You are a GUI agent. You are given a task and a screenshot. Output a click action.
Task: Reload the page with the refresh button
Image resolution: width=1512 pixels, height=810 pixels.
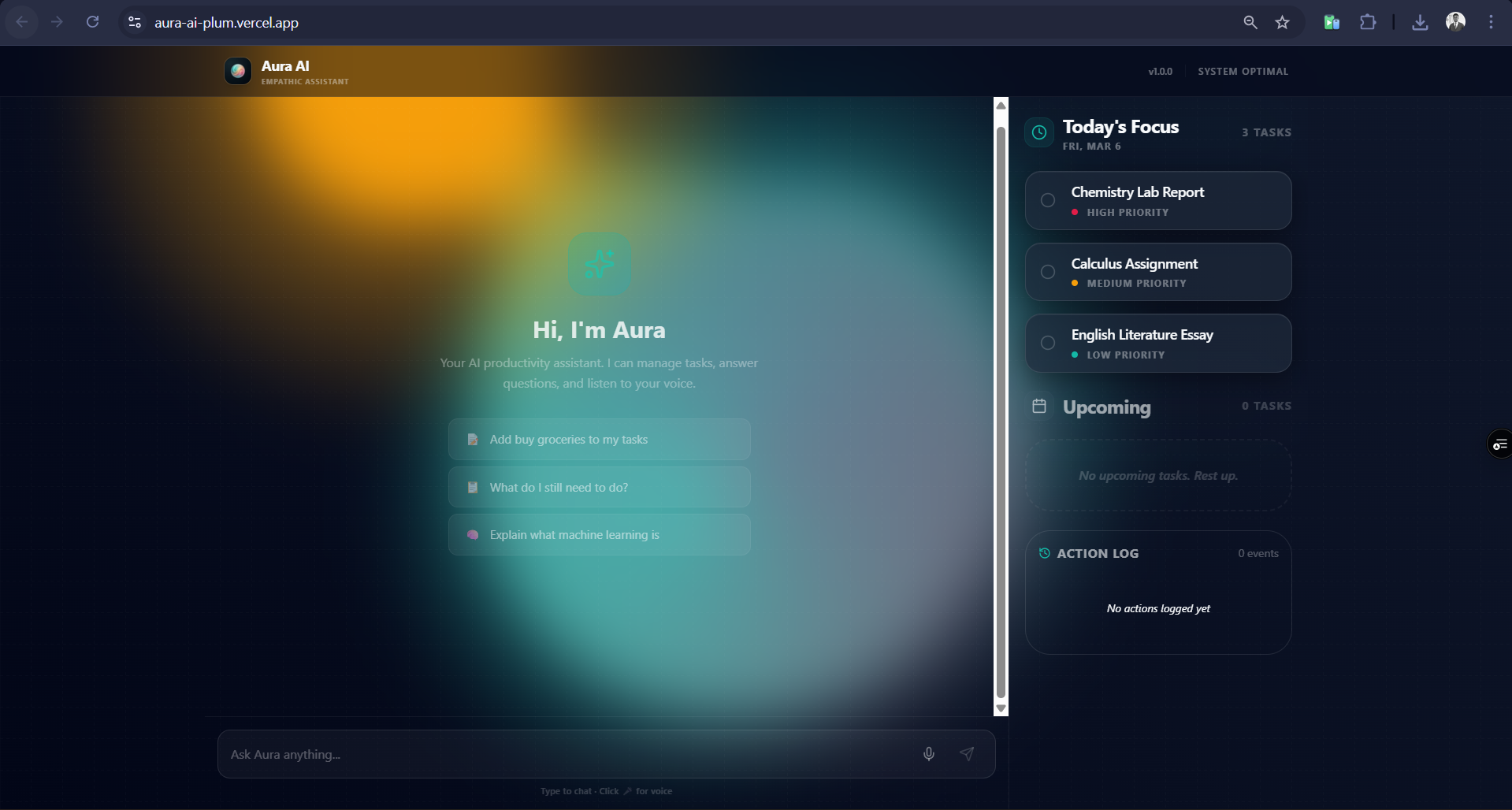92,22
